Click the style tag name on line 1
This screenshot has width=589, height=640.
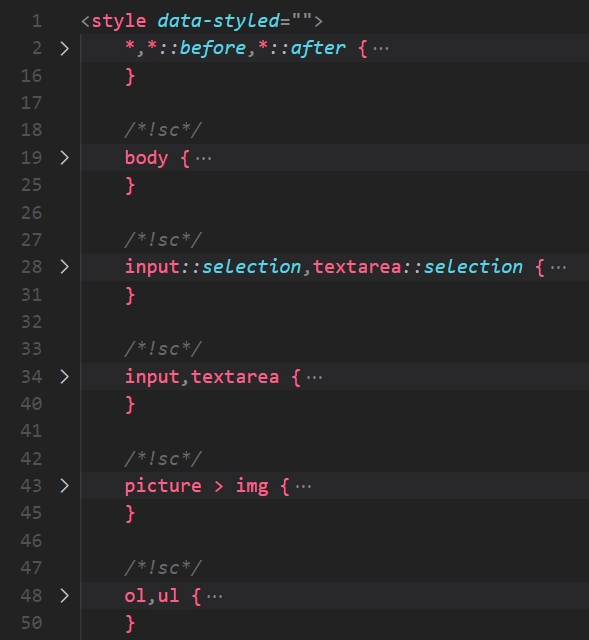119,21
